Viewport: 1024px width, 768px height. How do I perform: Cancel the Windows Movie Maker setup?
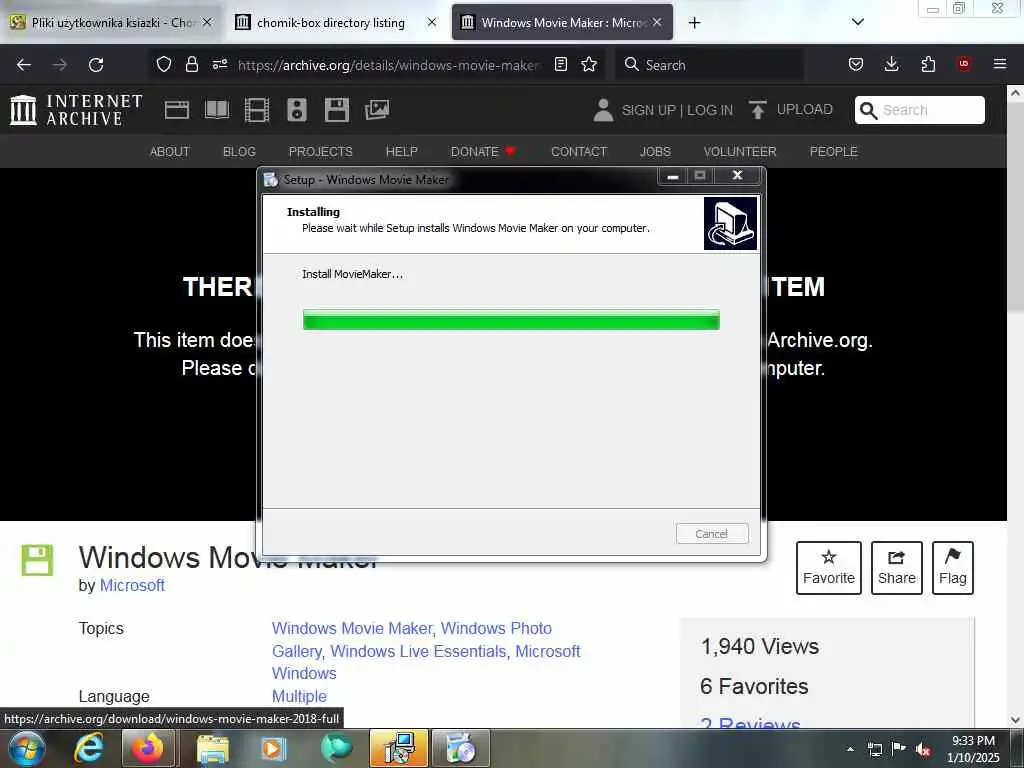pos(712,534)
